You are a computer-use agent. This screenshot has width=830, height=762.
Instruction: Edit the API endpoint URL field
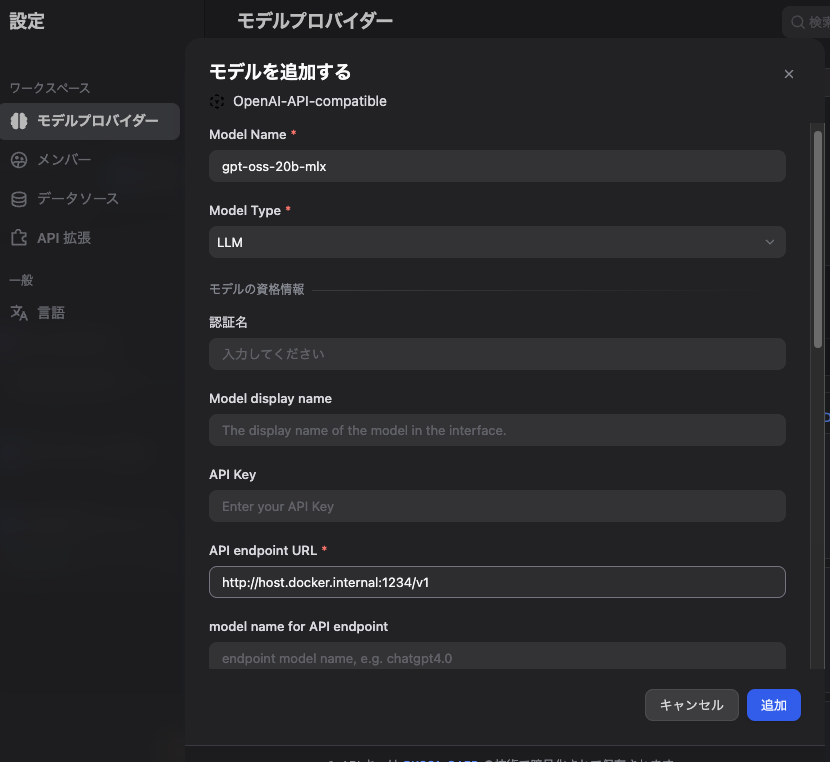497,582
